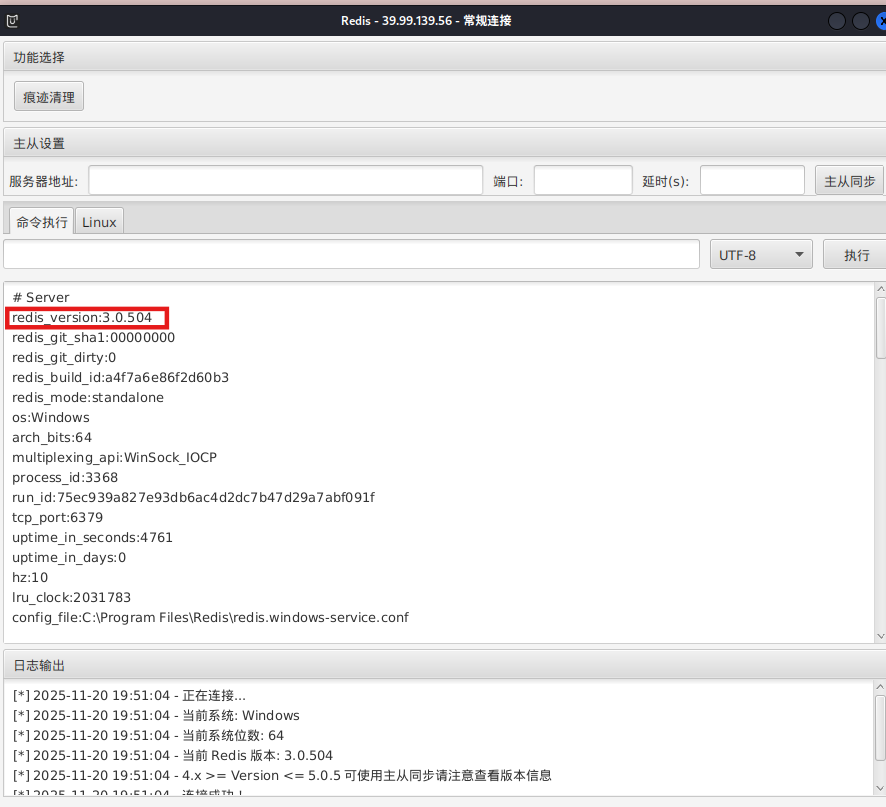This screenshot has width=886, height=807.
Task: Focus the 端口 input field
Action: point(583,181)
